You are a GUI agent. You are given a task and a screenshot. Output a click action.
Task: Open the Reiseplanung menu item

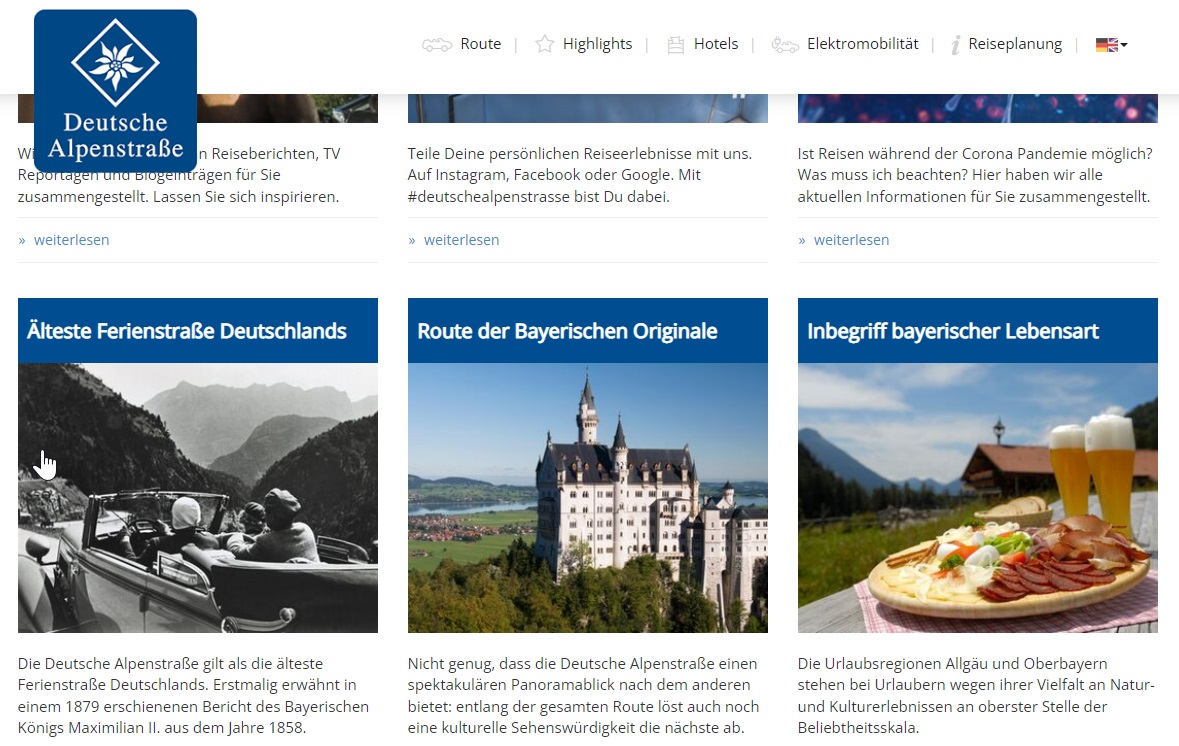click(x=1015, y=44)
